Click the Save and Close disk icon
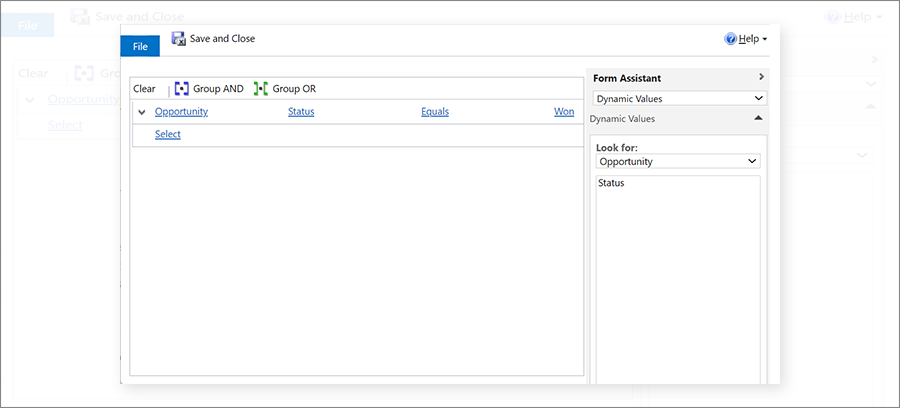Viewport: 900px width, 408px height. tap(179, 39)
